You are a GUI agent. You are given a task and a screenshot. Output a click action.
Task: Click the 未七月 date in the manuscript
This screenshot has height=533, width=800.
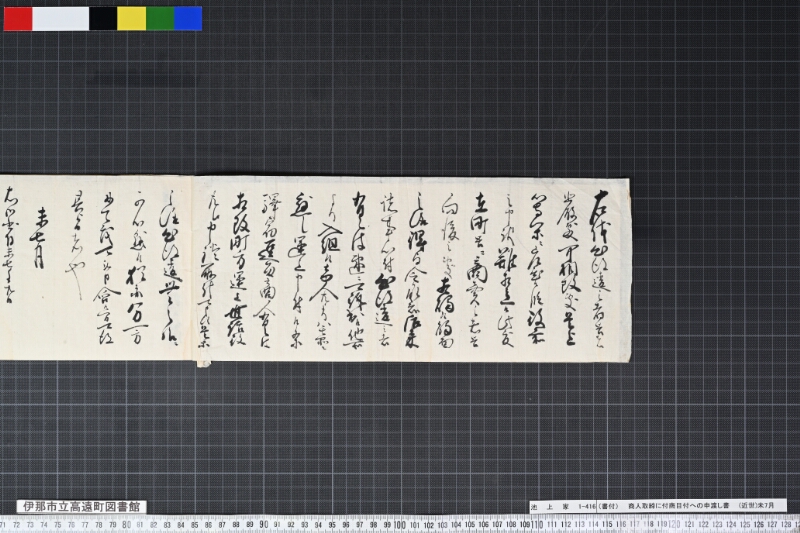pos(39,239)
